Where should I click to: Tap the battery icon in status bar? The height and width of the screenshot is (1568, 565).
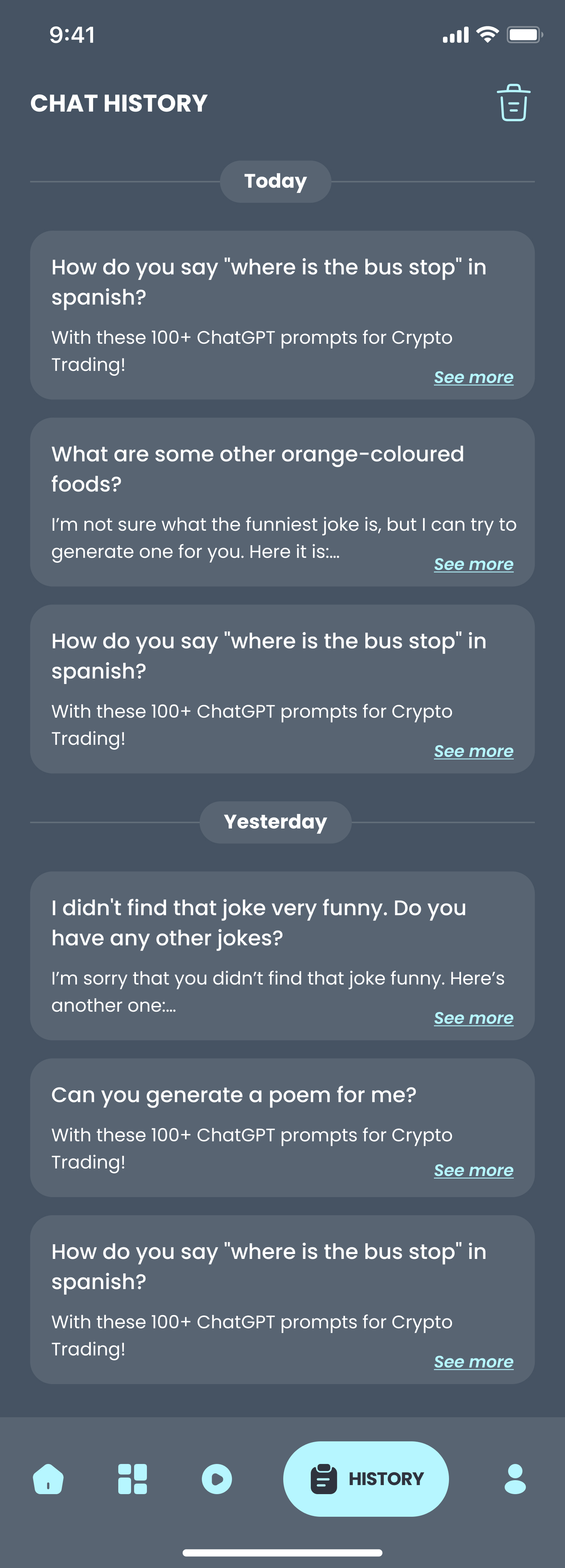coord(524,35)
